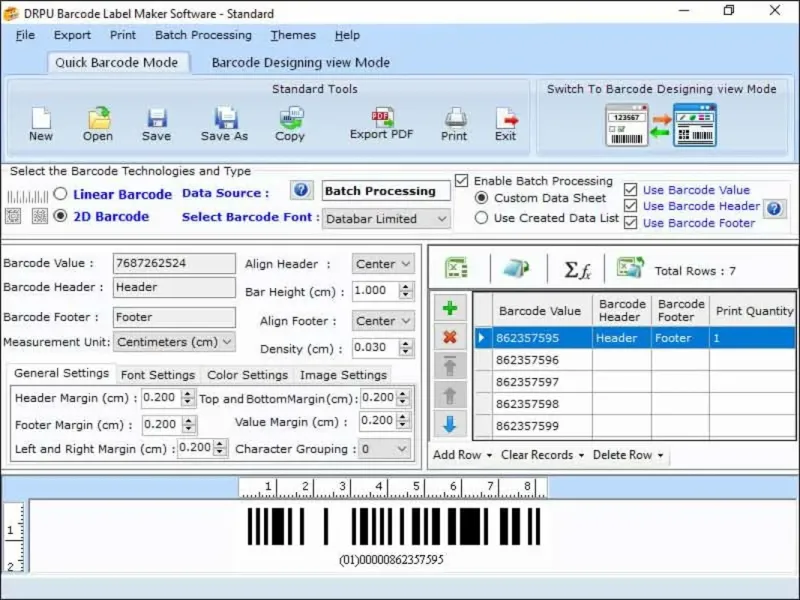Click the move-up gray arrow icon
800x600 pixels.
(x=450, y=395)
